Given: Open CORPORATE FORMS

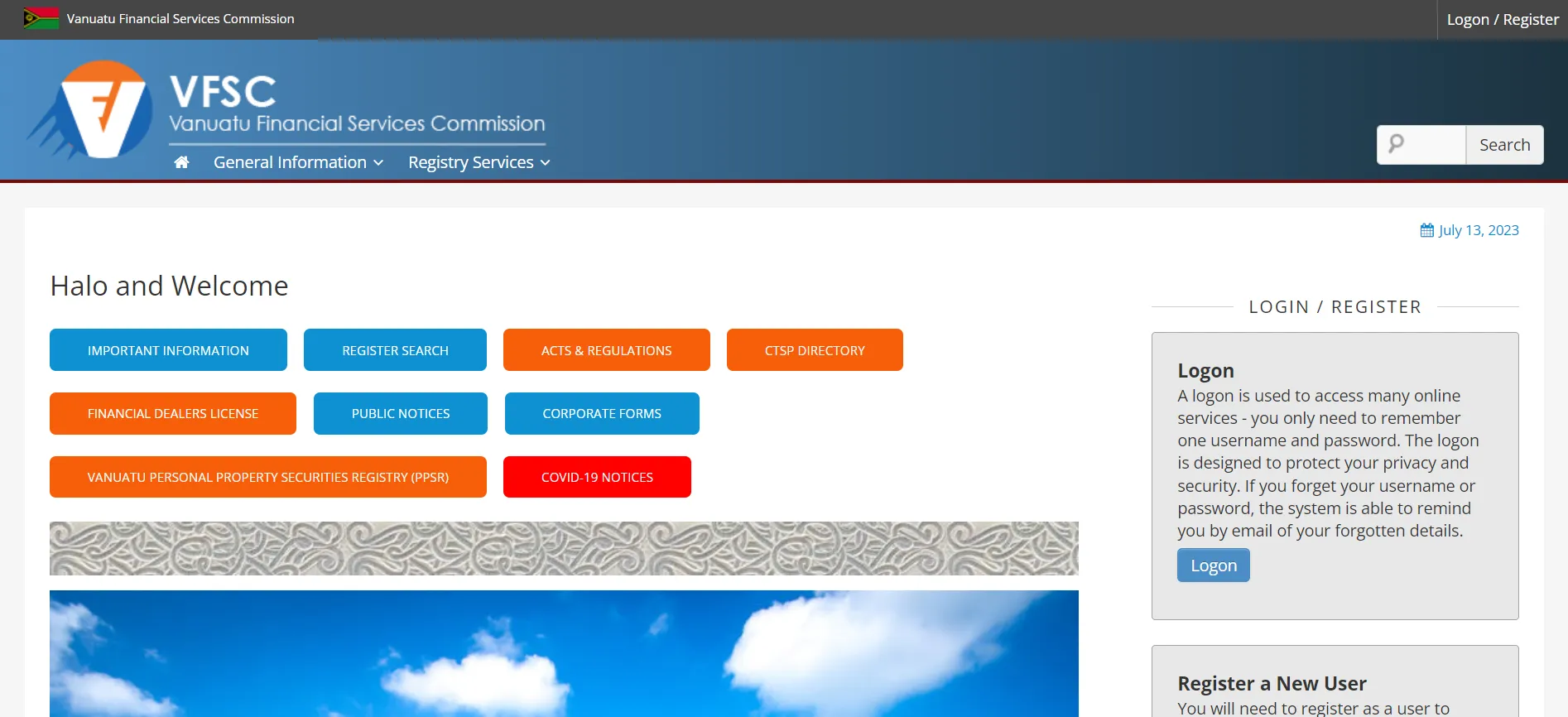Looking at the screenshot, I should coord(602,413).
